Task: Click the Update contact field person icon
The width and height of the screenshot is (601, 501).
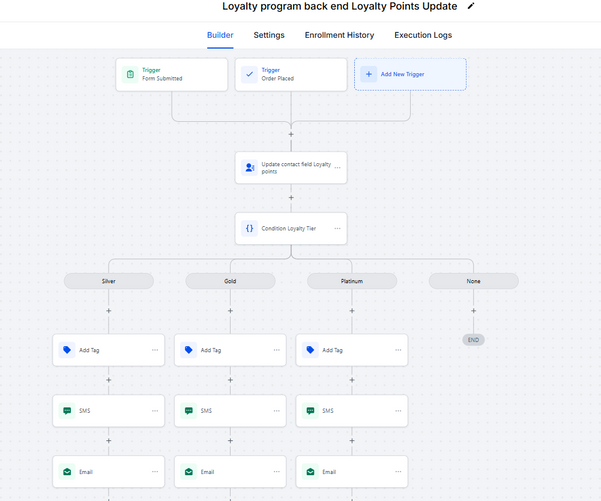Action: point(249,168)
